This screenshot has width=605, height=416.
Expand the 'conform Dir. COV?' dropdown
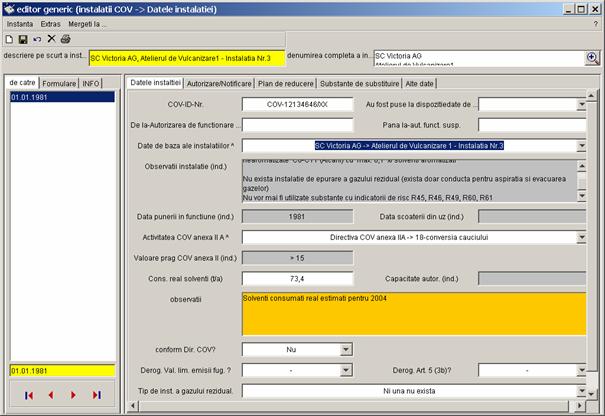click(x=346, y=350)
